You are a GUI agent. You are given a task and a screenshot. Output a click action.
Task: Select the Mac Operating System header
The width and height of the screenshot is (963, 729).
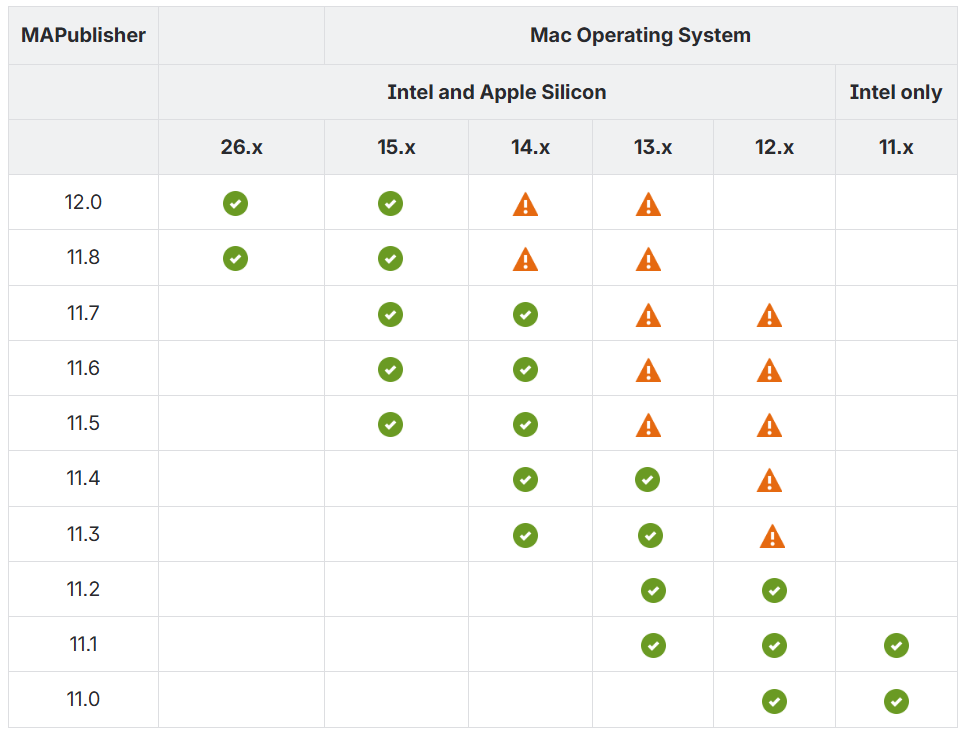coord(641,35)
